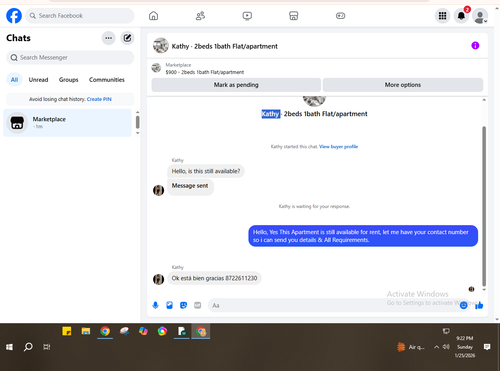Click the highlighted Kathy name heading

click(270, 114)
